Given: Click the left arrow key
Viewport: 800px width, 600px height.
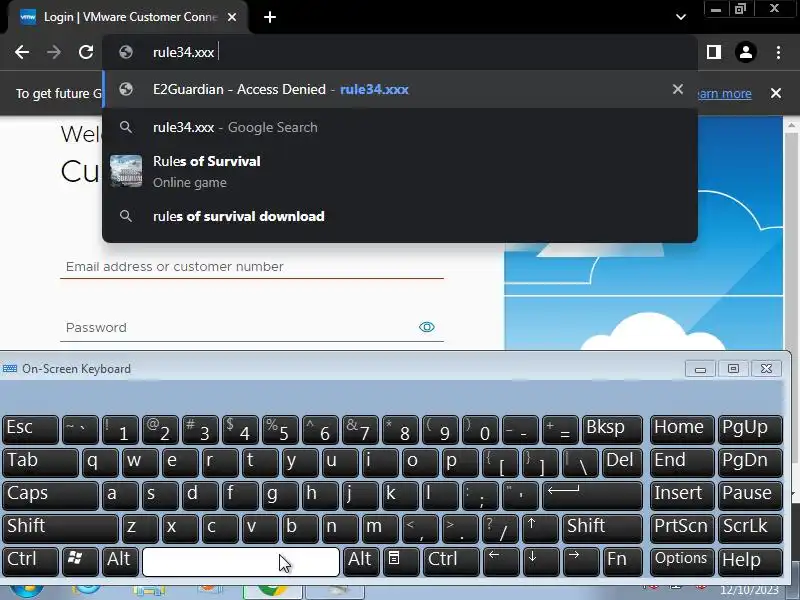Looking at the screenshot, I should pyautogui.click(x=501, y=561).
